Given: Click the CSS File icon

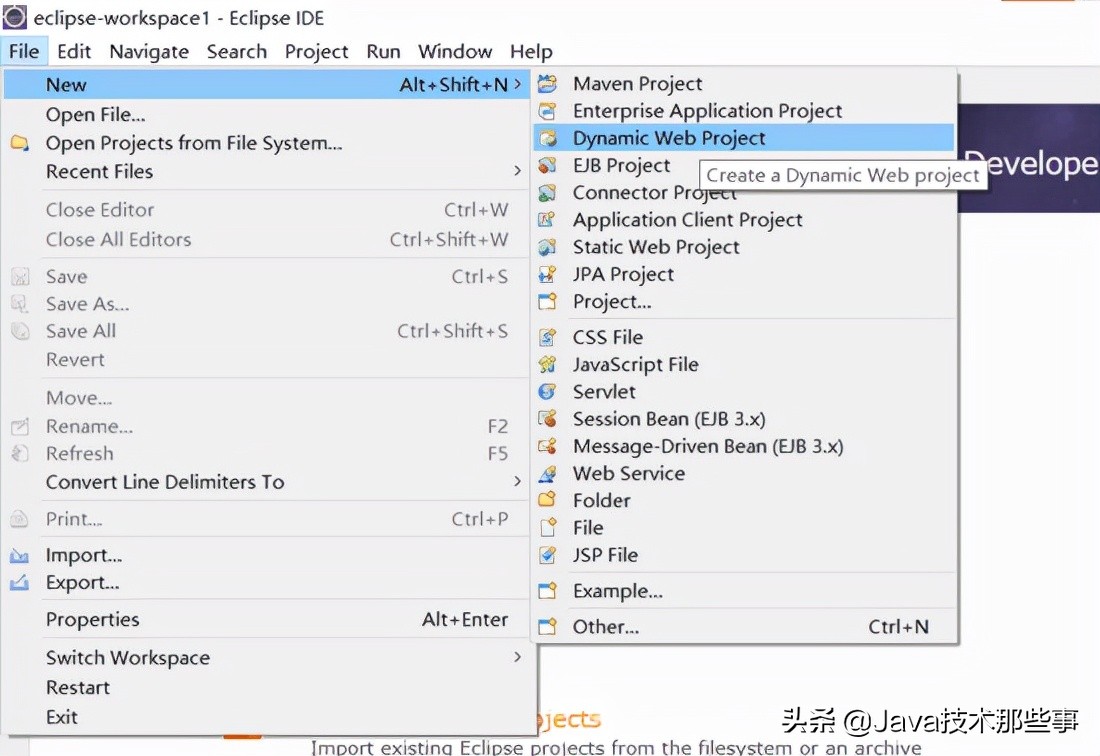Looking at the screenshot, I should click(x=547, y=337).
